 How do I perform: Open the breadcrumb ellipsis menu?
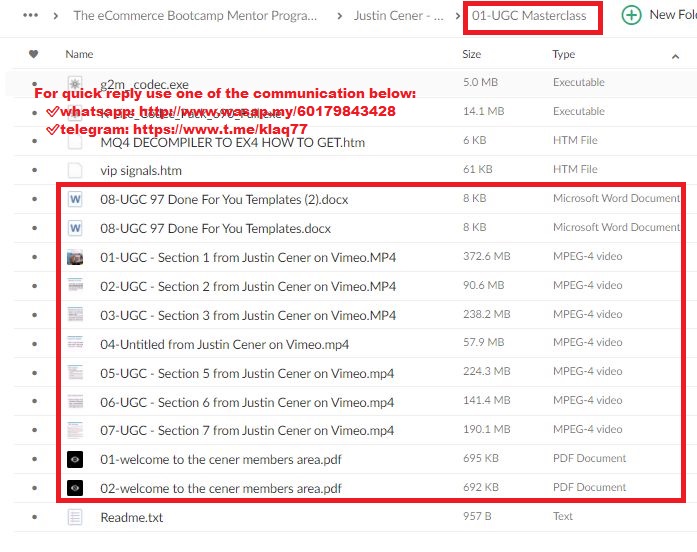30,16
